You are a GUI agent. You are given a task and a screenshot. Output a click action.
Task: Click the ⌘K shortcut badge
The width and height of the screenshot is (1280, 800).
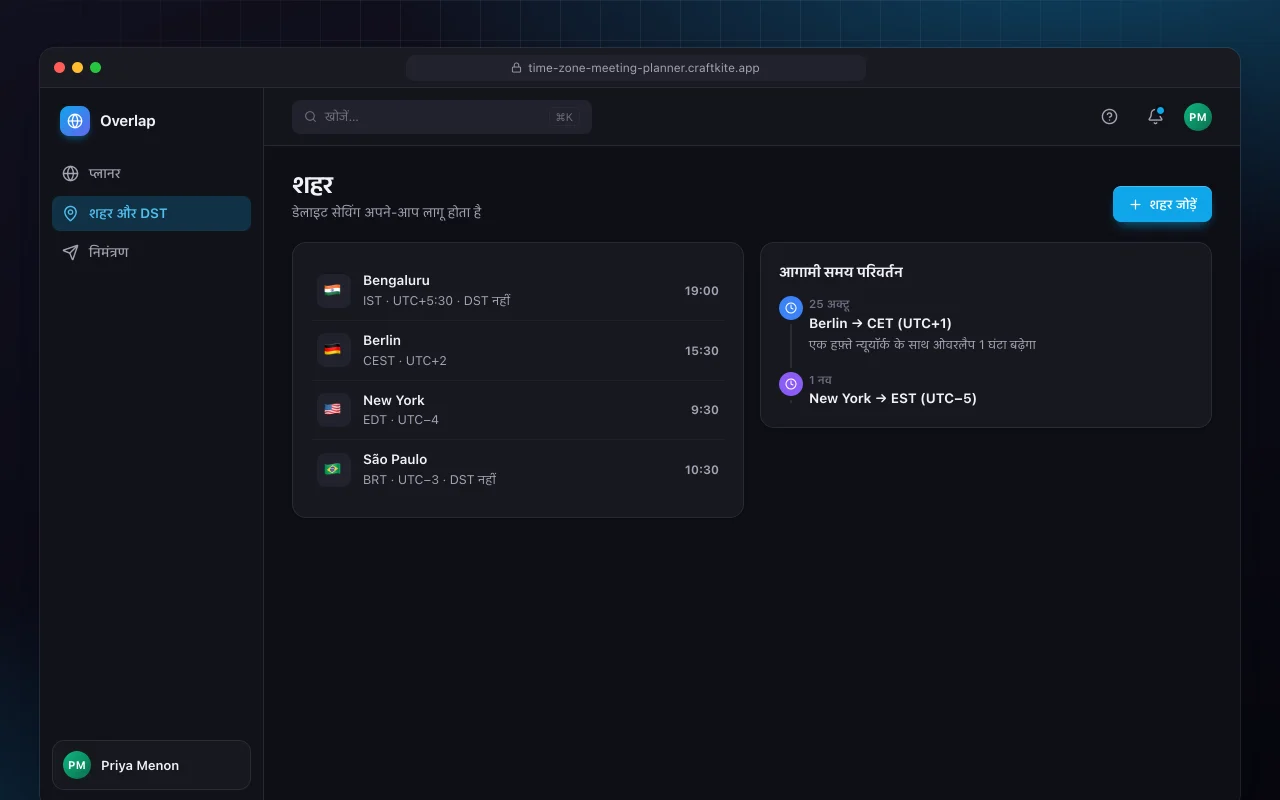coord(564,117)
